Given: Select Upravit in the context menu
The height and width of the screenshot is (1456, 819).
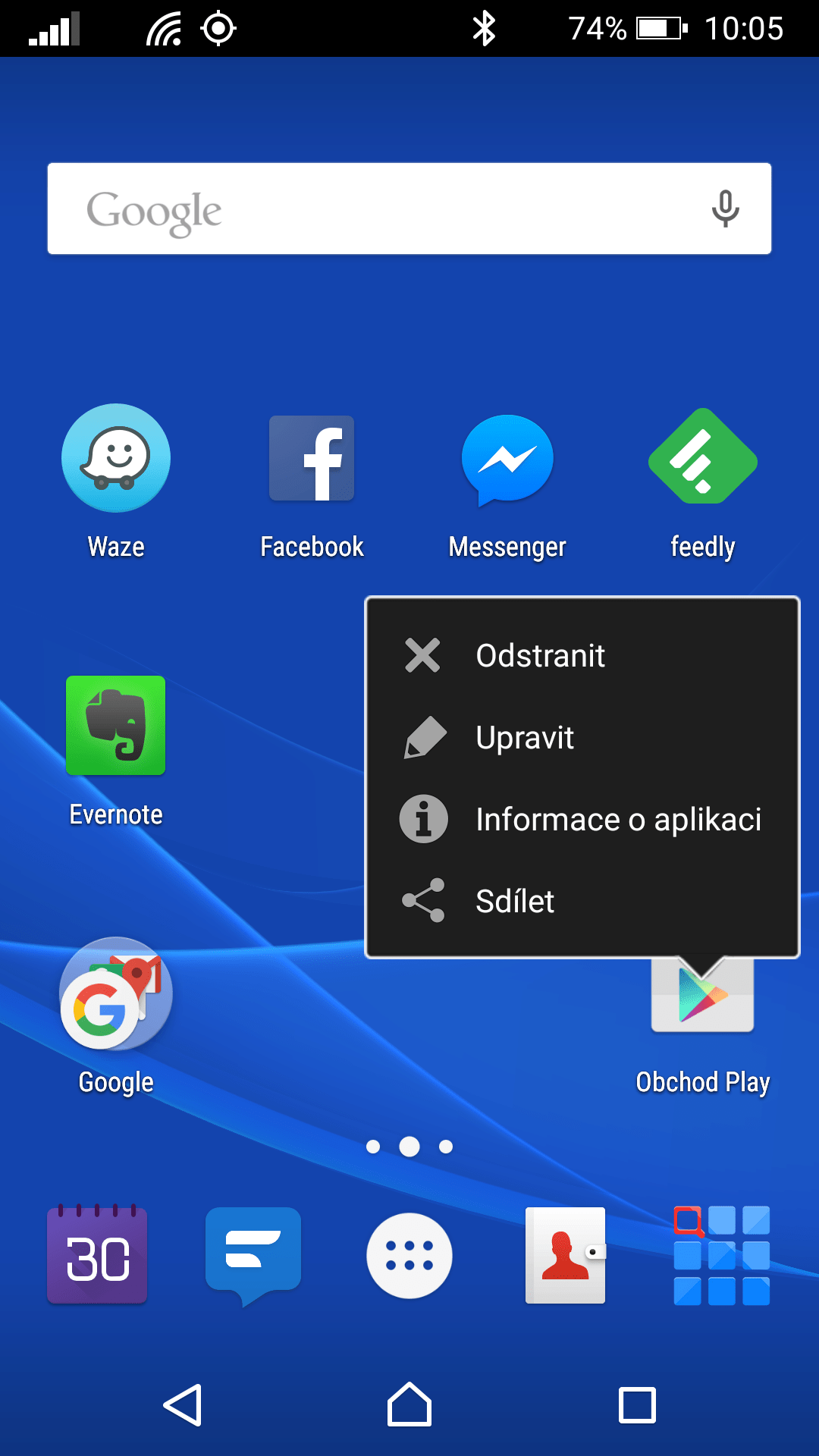Looking at the screenshot, I should click(582, 737).
